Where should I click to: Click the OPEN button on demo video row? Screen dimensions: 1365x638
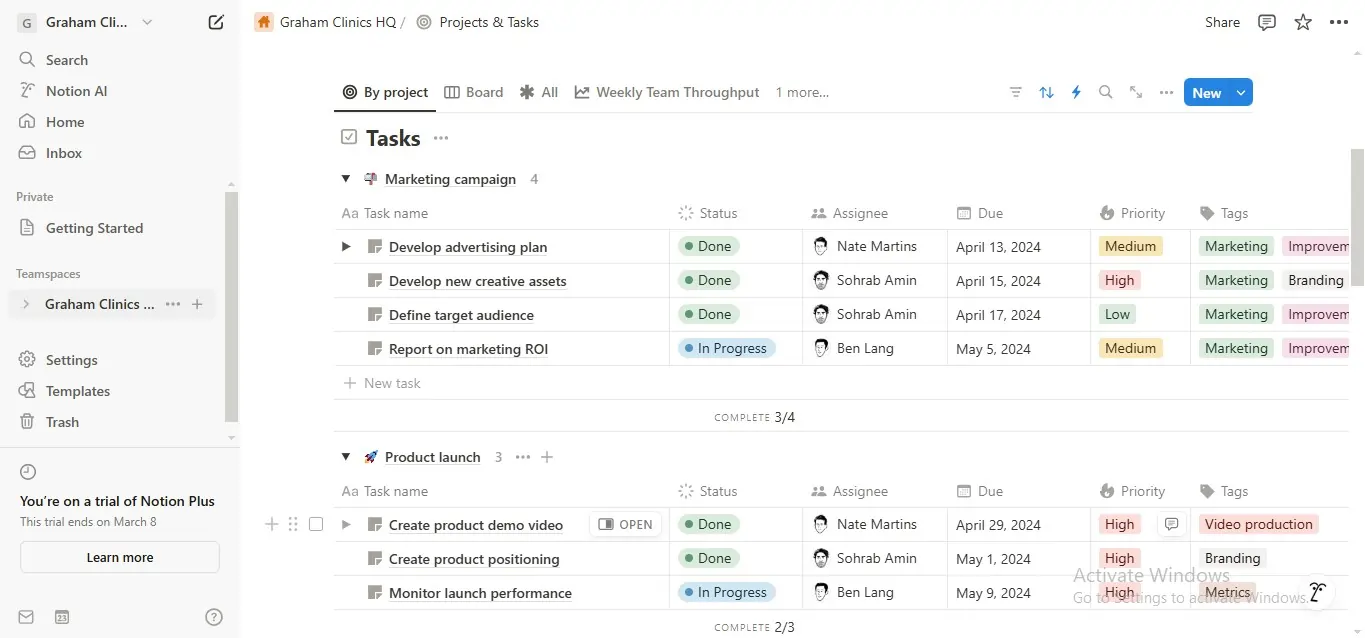click(x=625, y=524)
